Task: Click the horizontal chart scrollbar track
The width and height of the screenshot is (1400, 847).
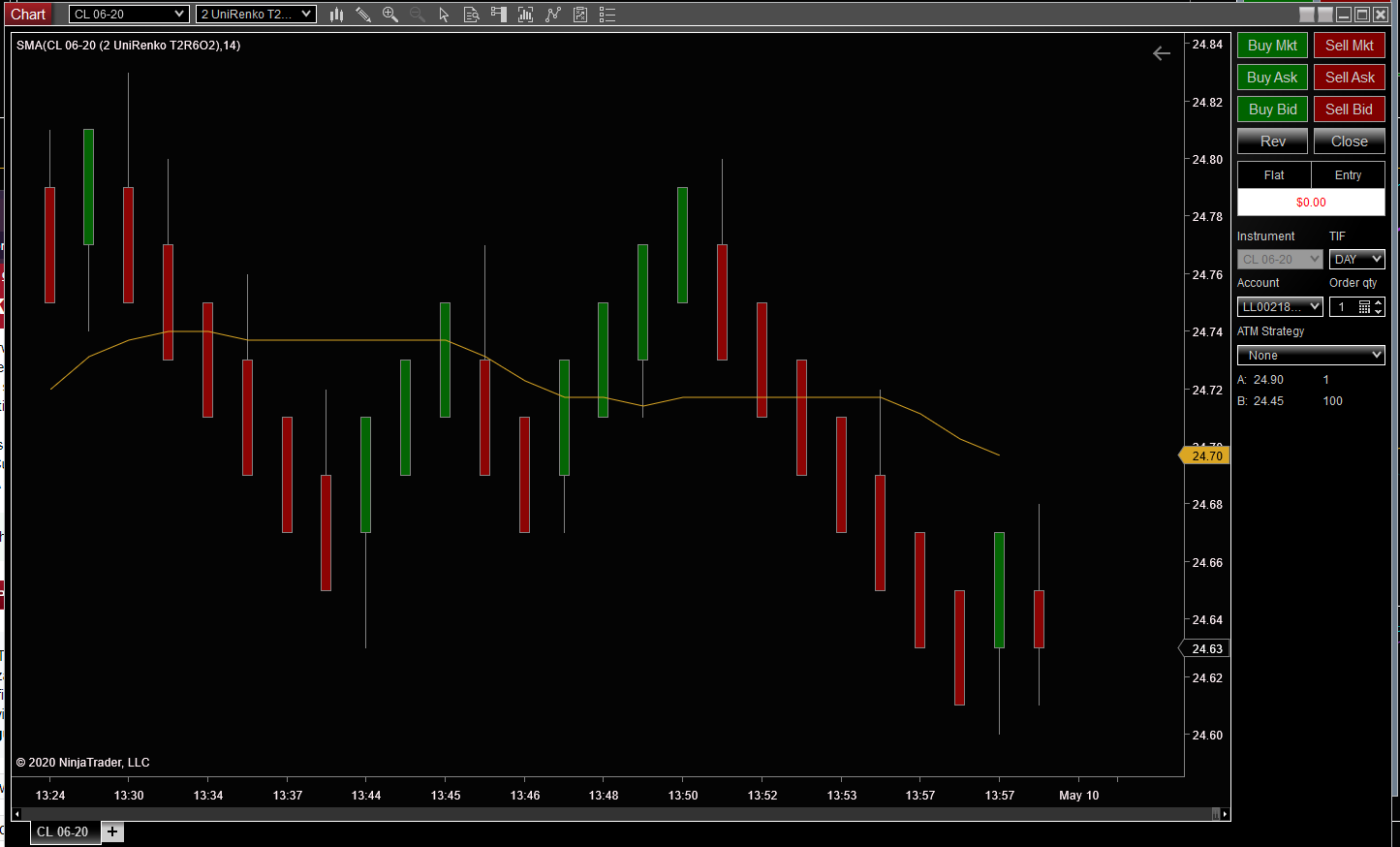Action: (x=616, y=814)
